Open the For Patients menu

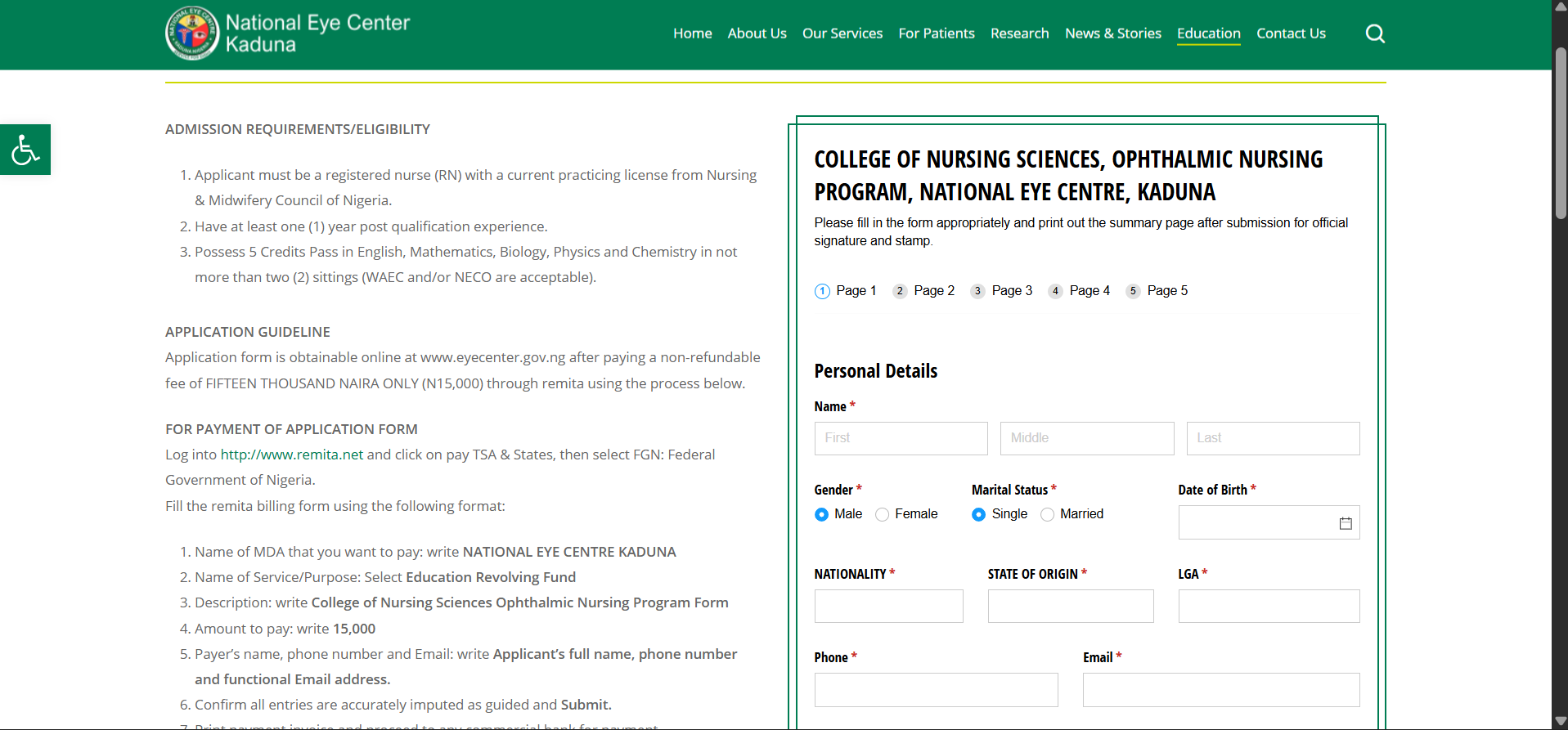coord(936,34)
